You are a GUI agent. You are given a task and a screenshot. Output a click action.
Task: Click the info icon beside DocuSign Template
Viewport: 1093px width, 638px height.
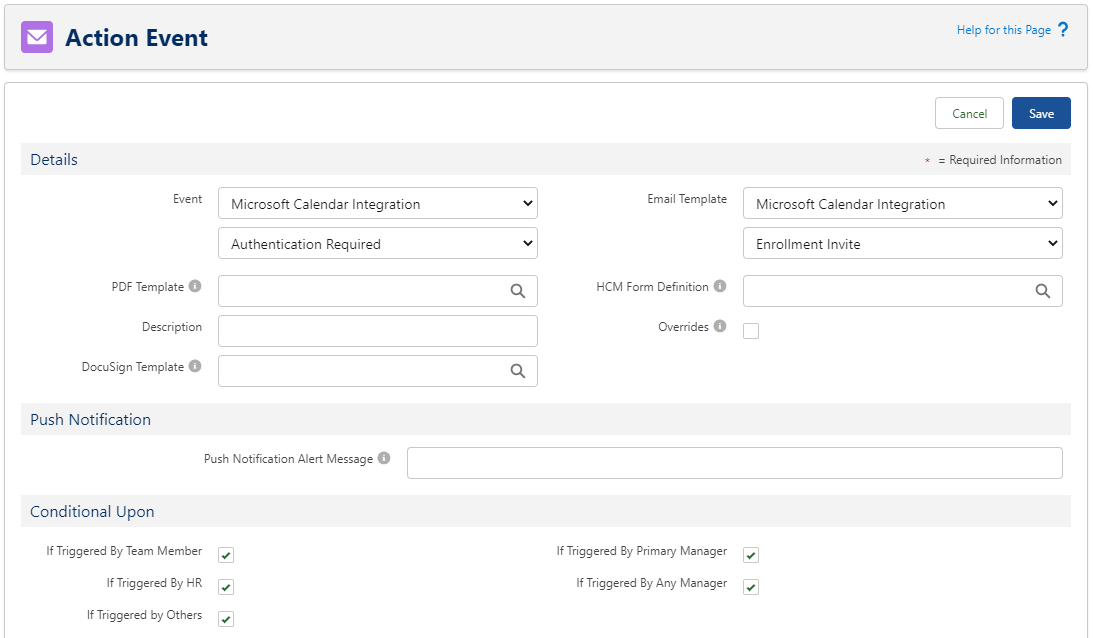click(195, 367)
